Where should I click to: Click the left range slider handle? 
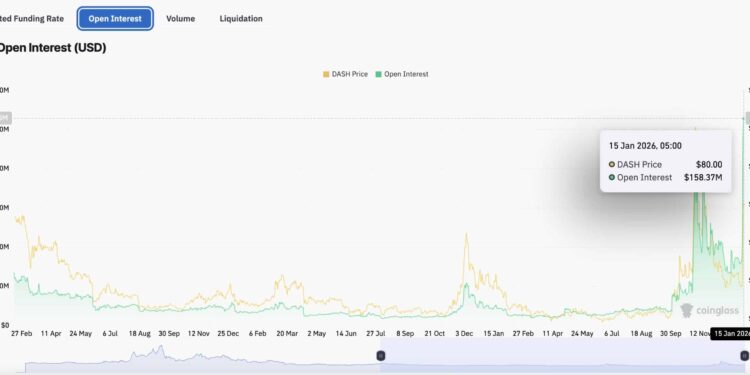(381, 355)
